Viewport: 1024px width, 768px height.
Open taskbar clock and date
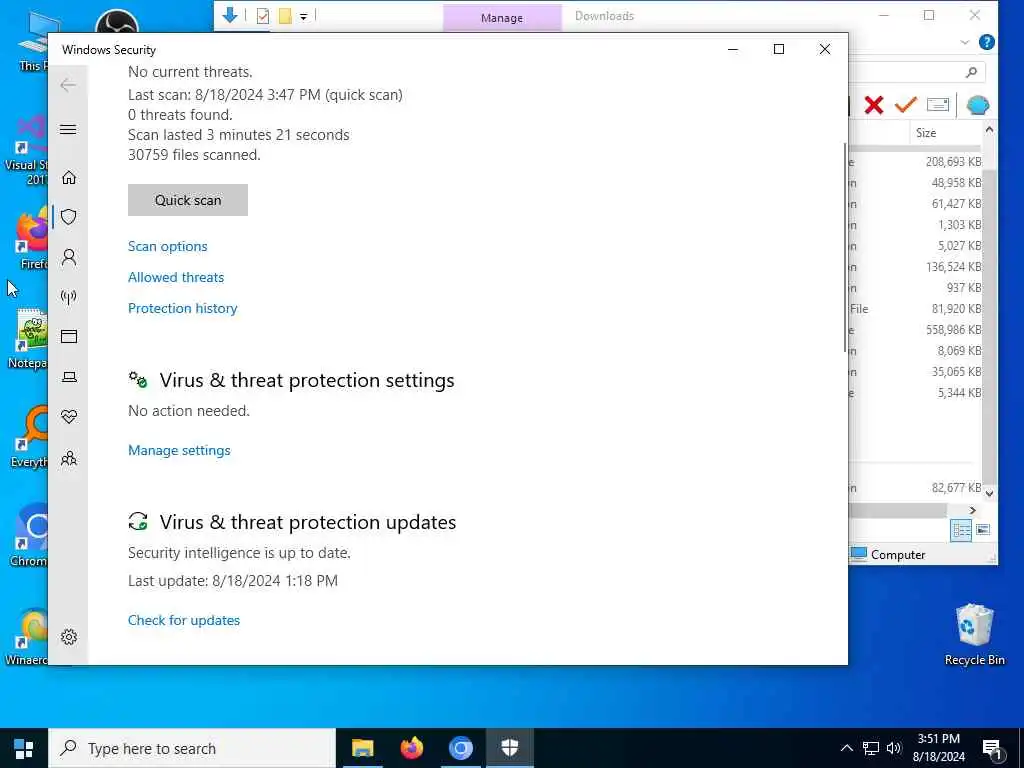938,748
